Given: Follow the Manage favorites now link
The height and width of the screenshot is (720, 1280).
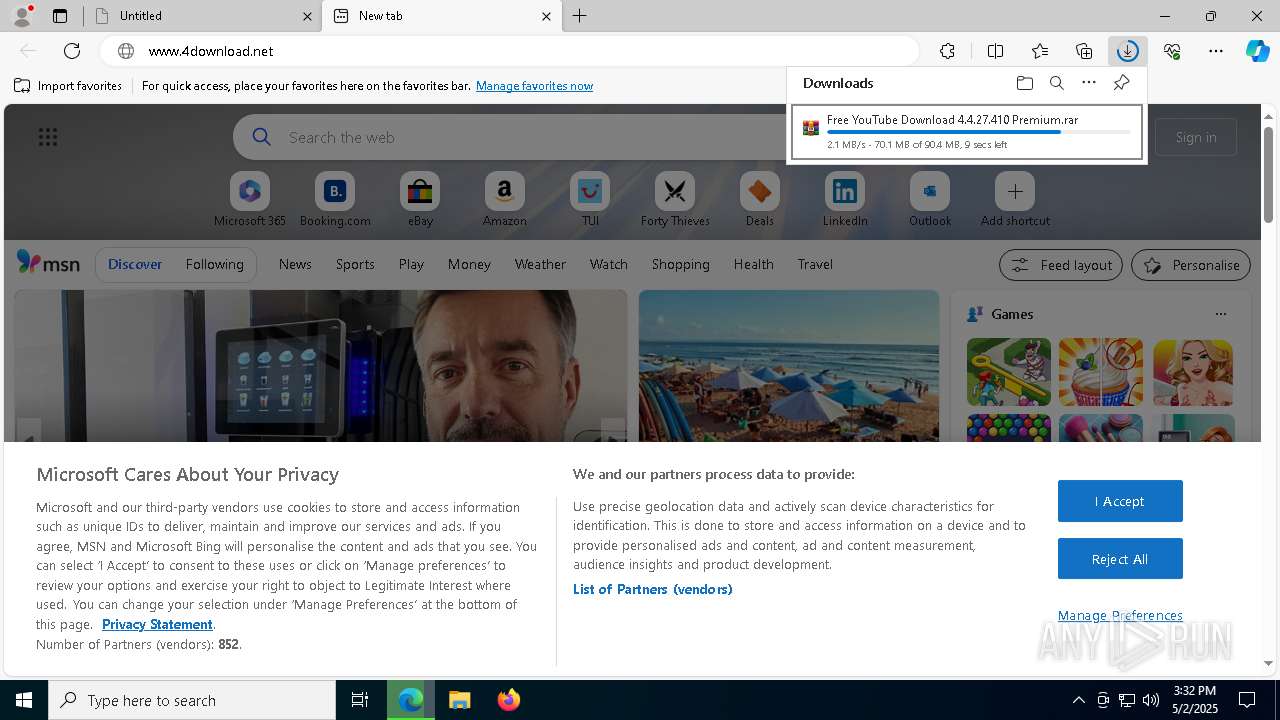Looking at the screenshot, I should pyautogui.click(x=534, y=86).
